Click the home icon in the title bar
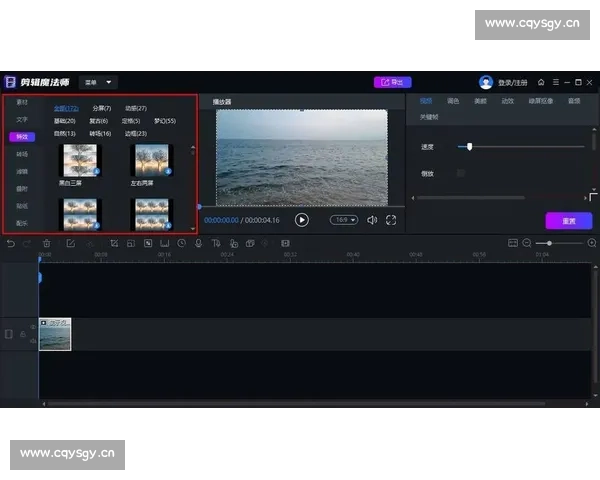This screenshot has width=600, height=480. tap(541, 82)
